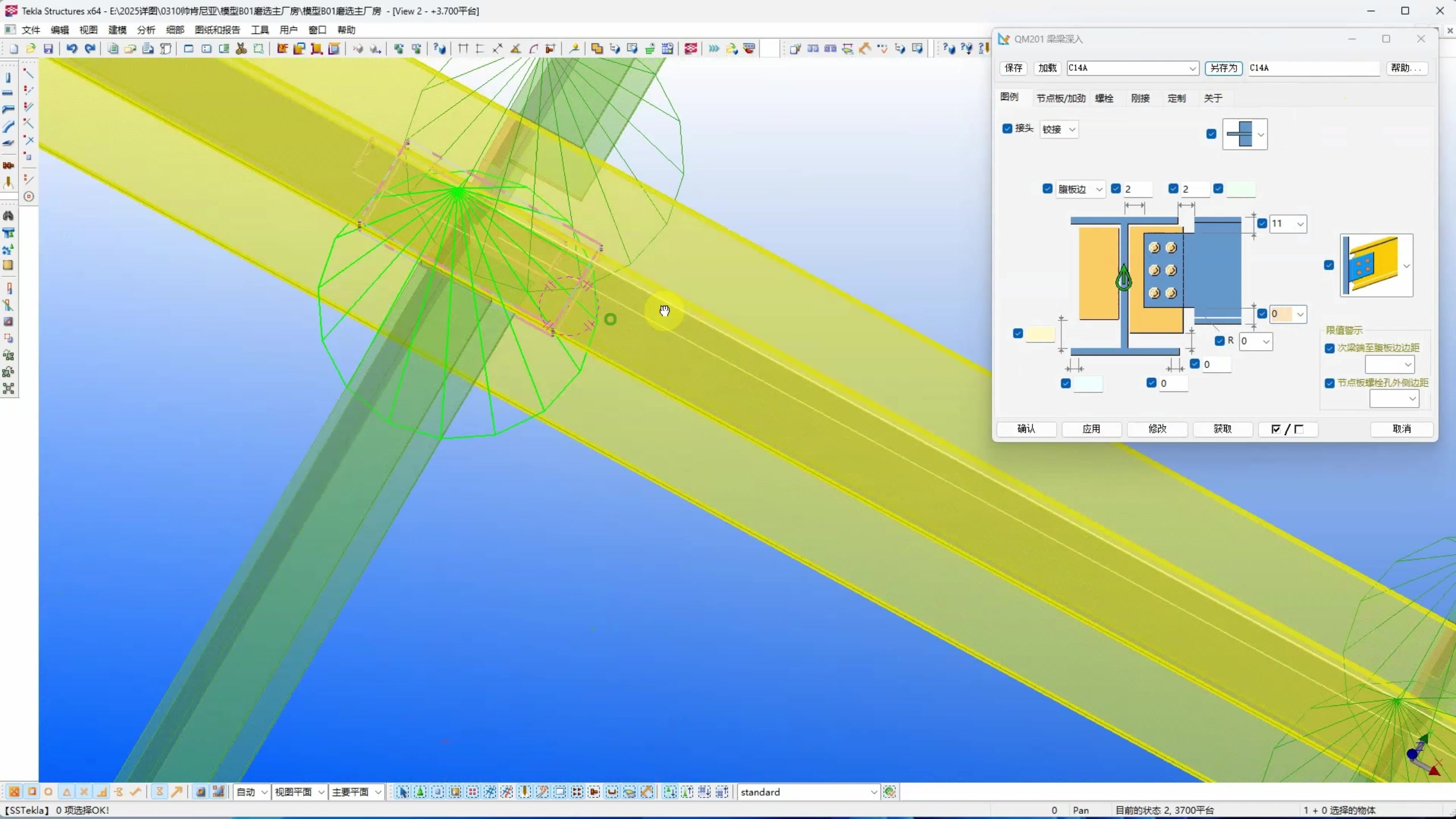Click the binoculars find icon in sidebar

click(9, 216)
